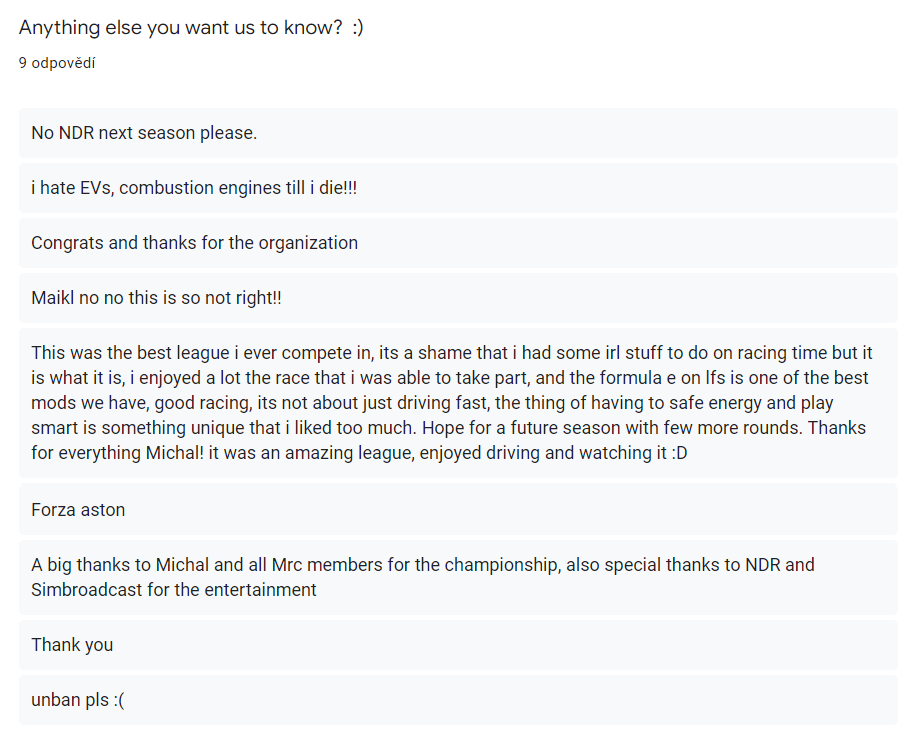The height and width of the screenshot is (739, 916).
Task: Select the "Forza aston" response
Action: pyautogui.click(x=78, y=510)
